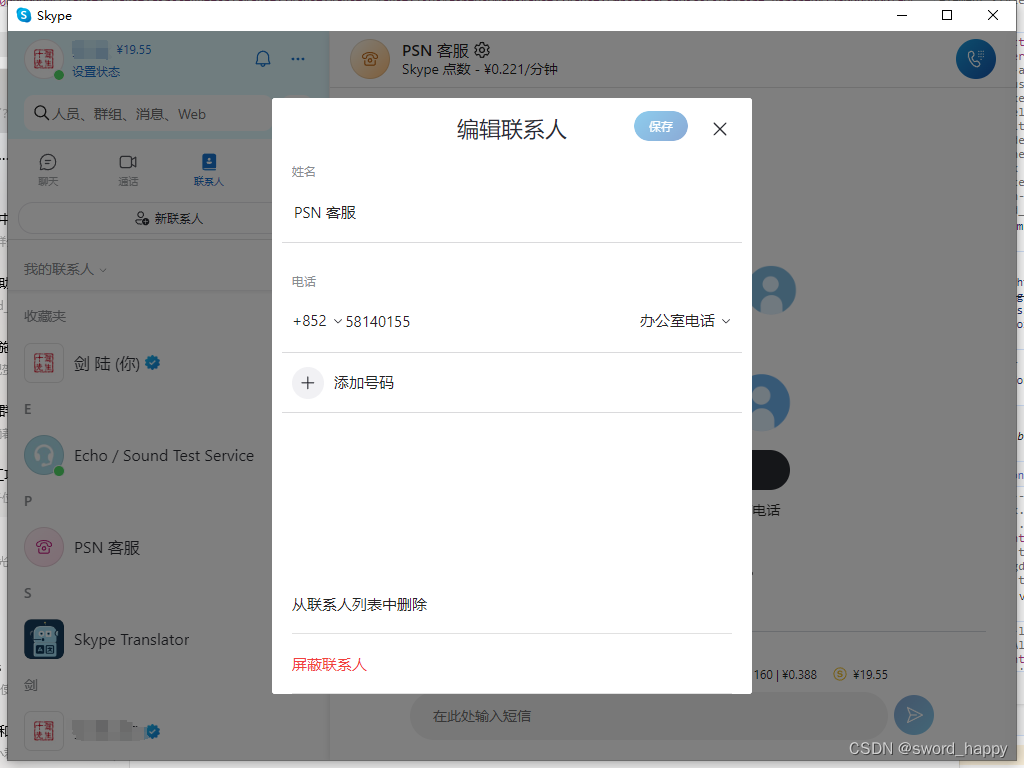1024x768 pixels.
Task: Click the verified badge beside 剑 陆 (你)
Action: (x=153, y=363)
